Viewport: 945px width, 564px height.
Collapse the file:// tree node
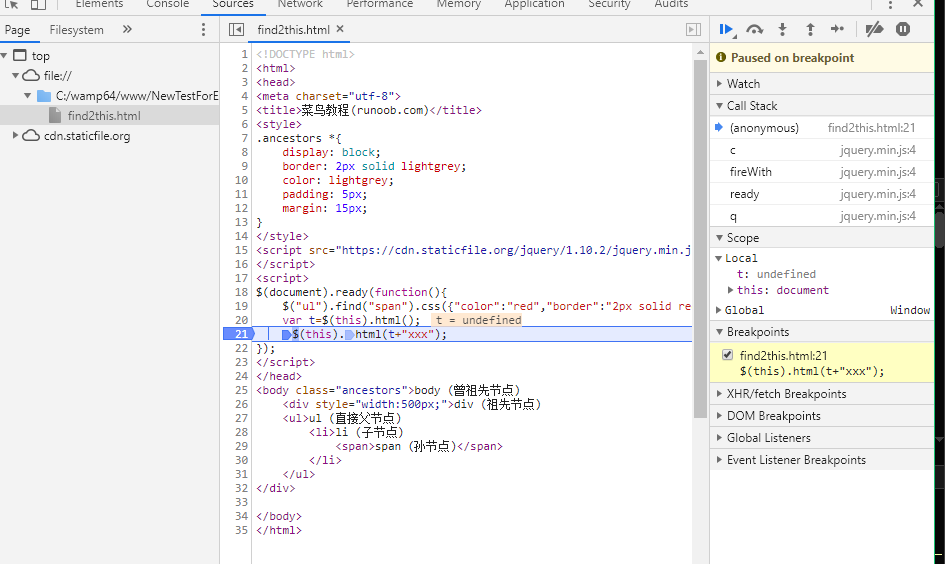tap(16, 75)
